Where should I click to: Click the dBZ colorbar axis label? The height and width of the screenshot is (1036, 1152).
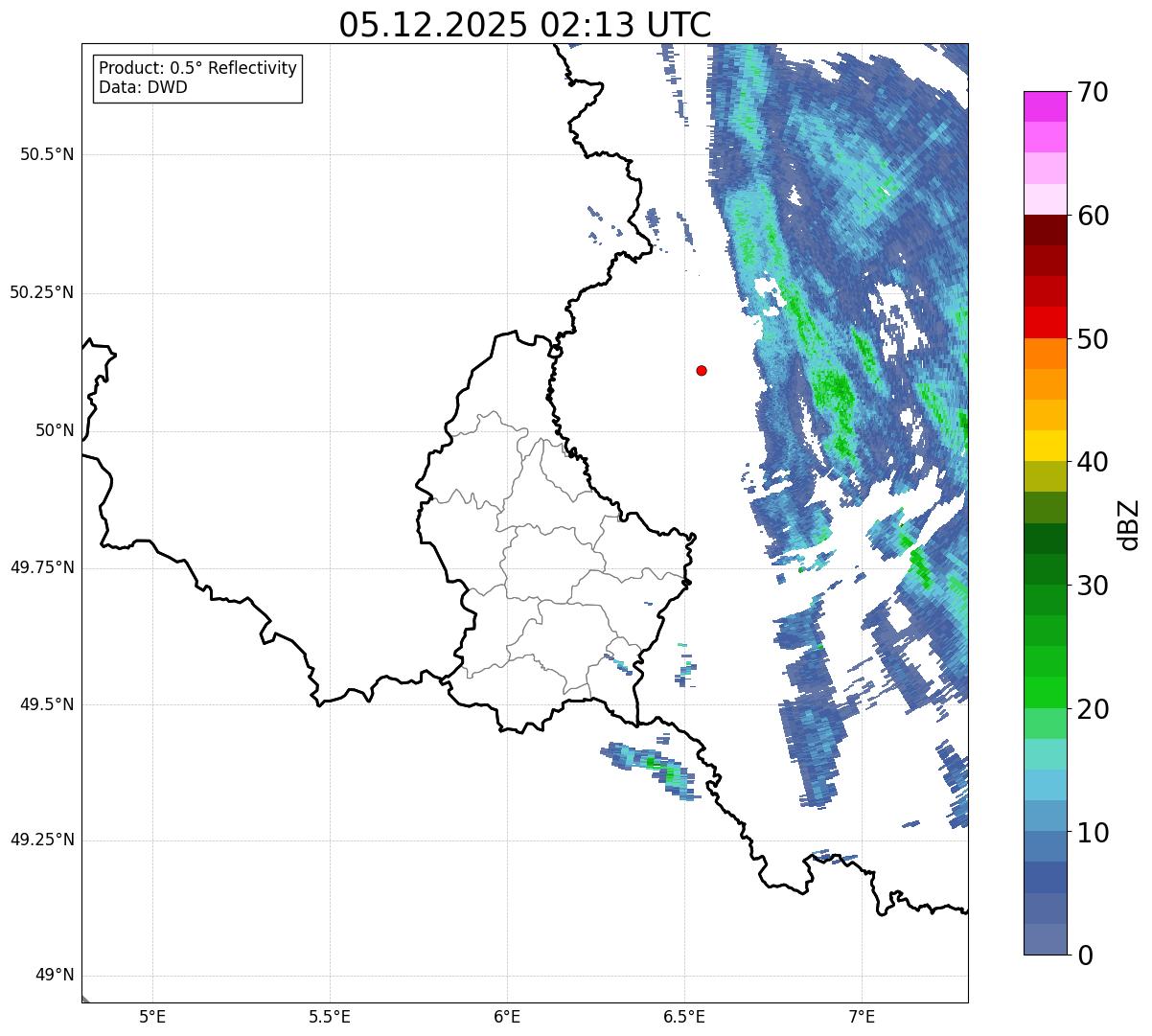[x=1129, y=524]
